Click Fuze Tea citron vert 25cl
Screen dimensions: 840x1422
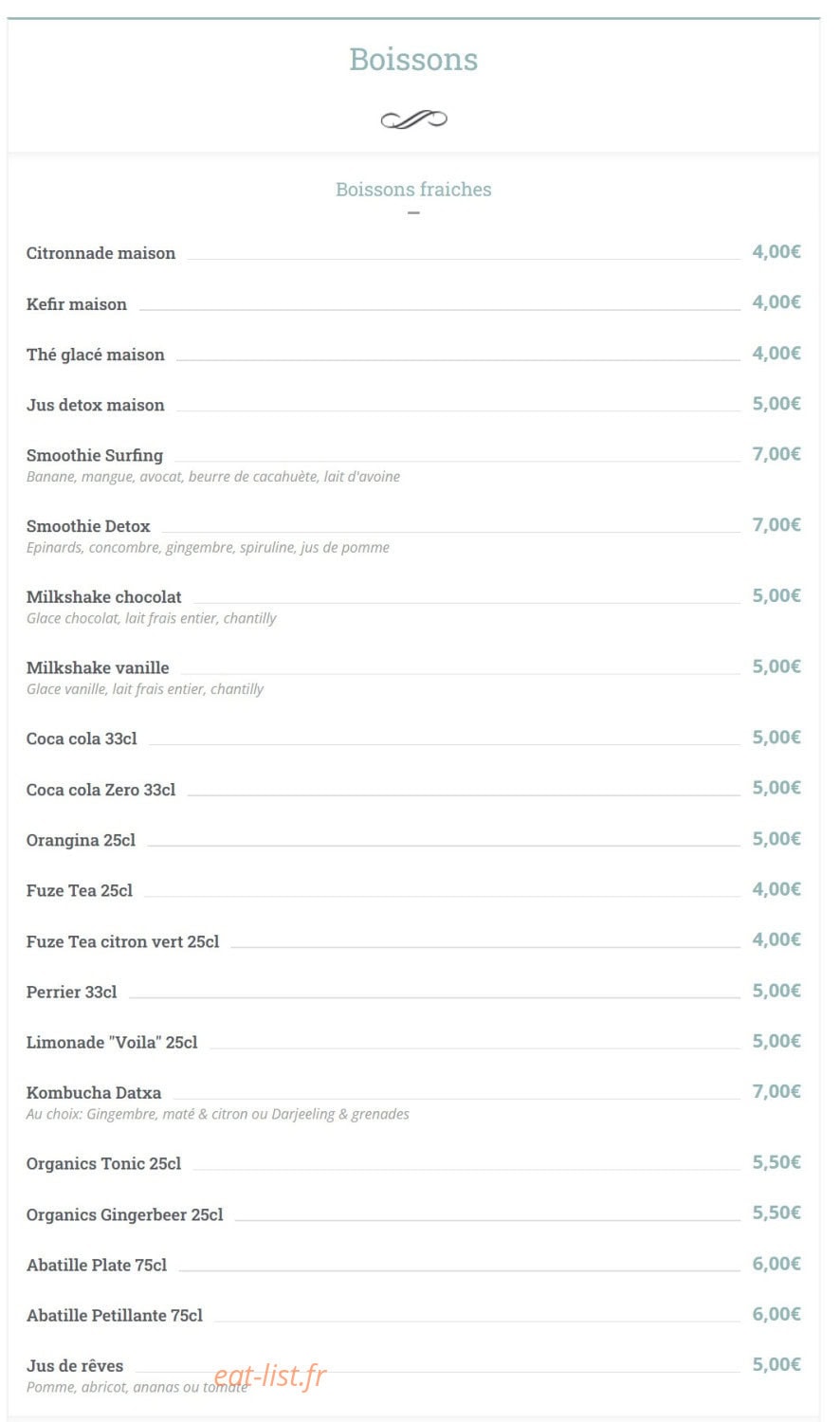(x=122, y=941)
